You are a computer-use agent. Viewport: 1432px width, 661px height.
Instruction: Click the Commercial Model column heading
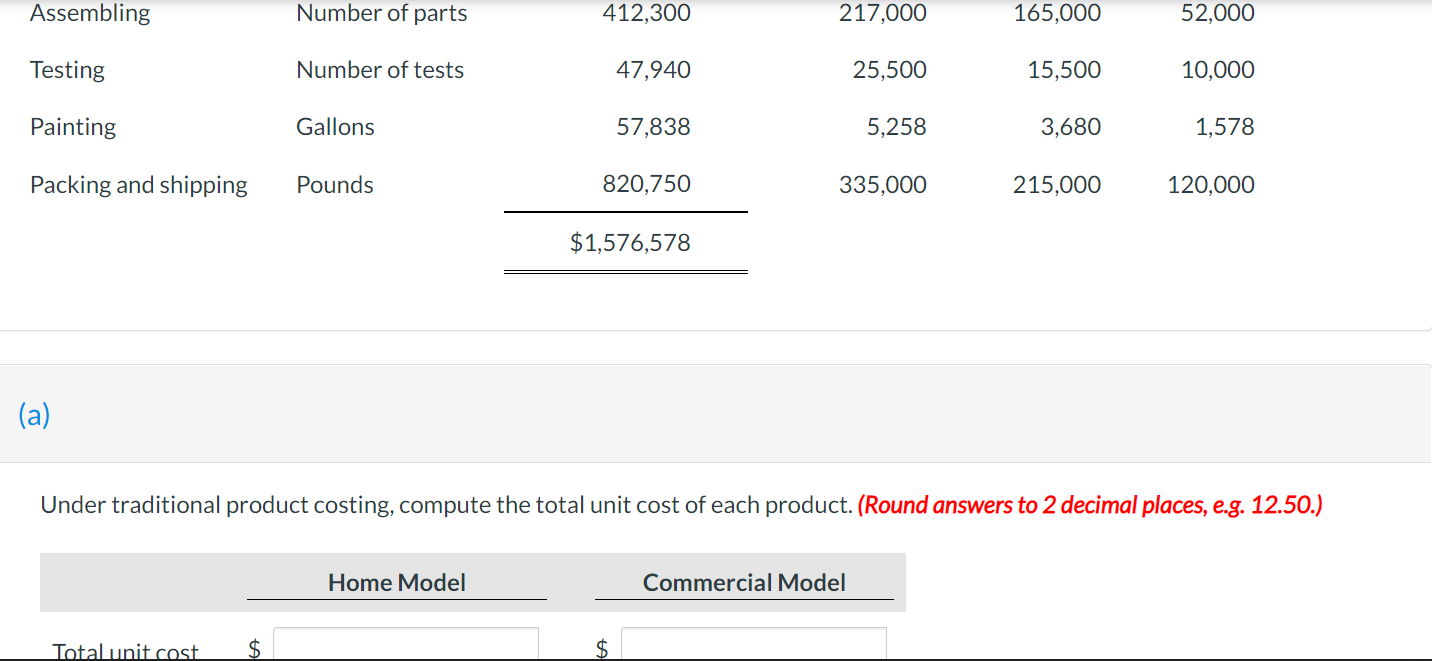(744, 582)
